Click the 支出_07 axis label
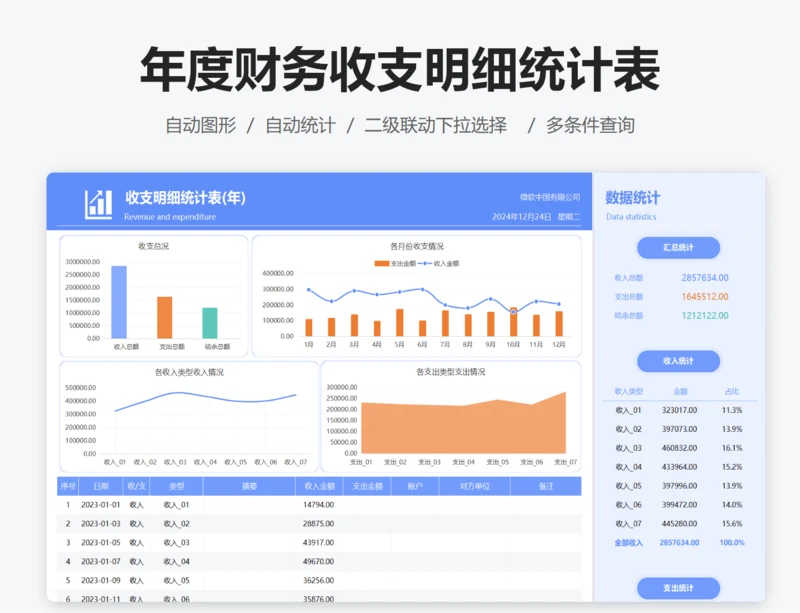This screenshot has height=613, width=800. tap(565, 462)
